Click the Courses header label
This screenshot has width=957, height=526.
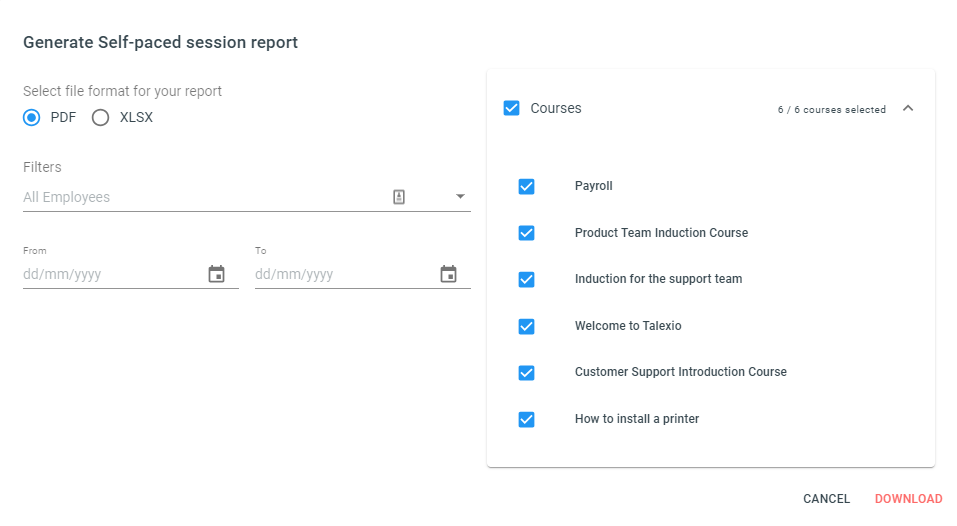[x=556, y=108]
